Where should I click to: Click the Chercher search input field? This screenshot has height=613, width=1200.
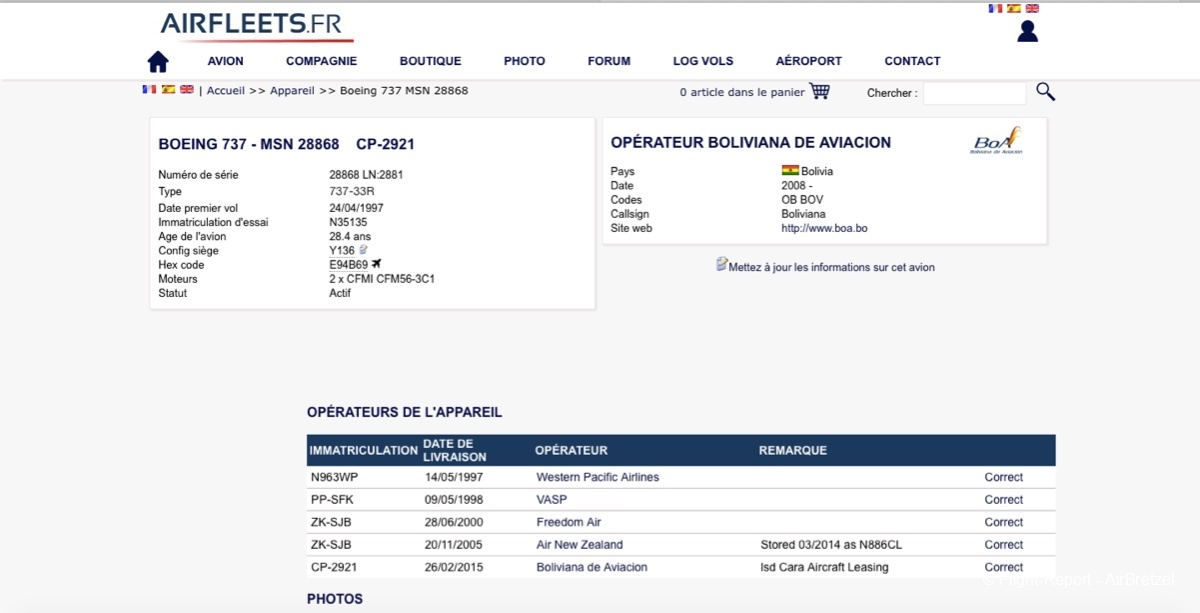coord(974,93)
